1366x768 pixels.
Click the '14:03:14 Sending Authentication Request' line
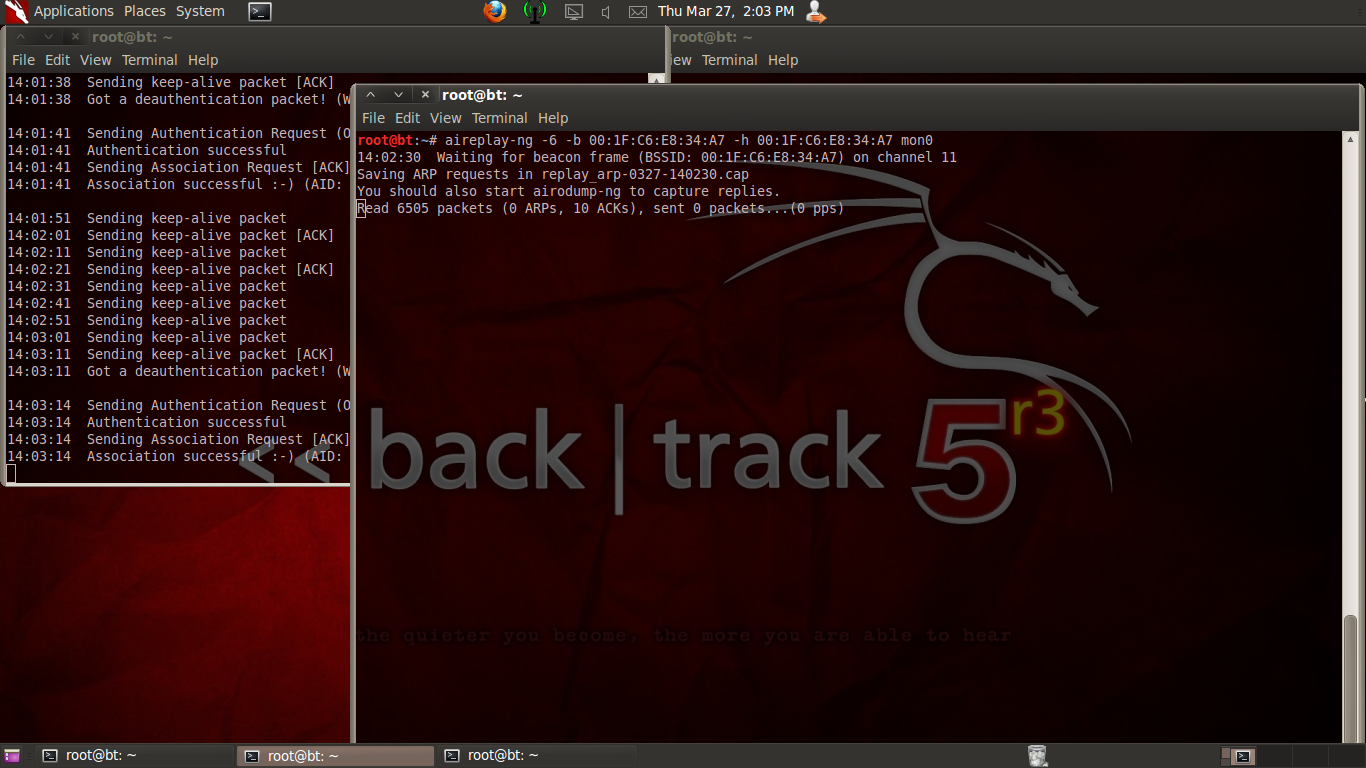click(179, 405)
